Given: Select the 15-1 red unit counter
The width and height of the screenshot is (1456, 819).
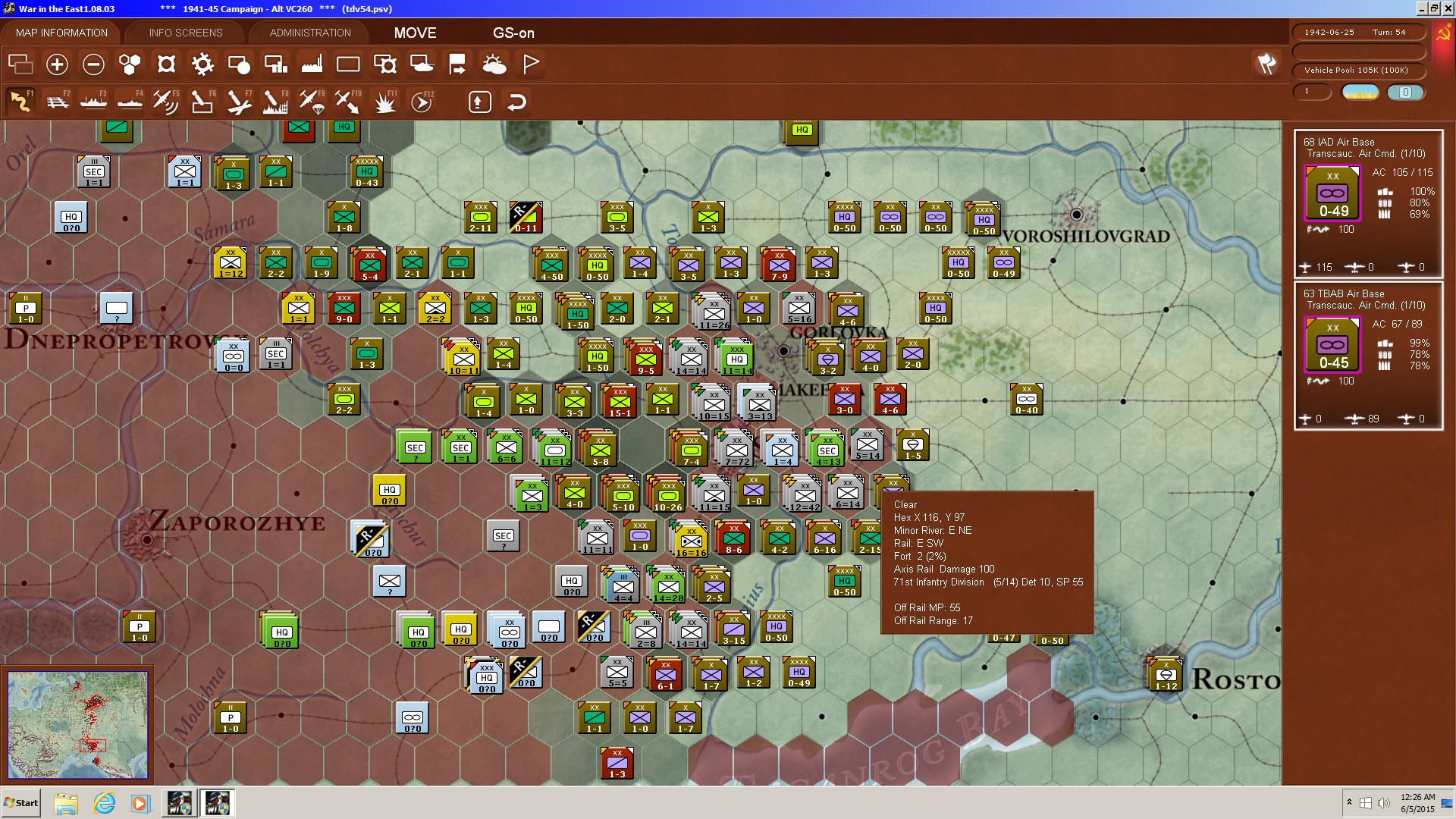Looking at the screenshot, I should (619, 400).
